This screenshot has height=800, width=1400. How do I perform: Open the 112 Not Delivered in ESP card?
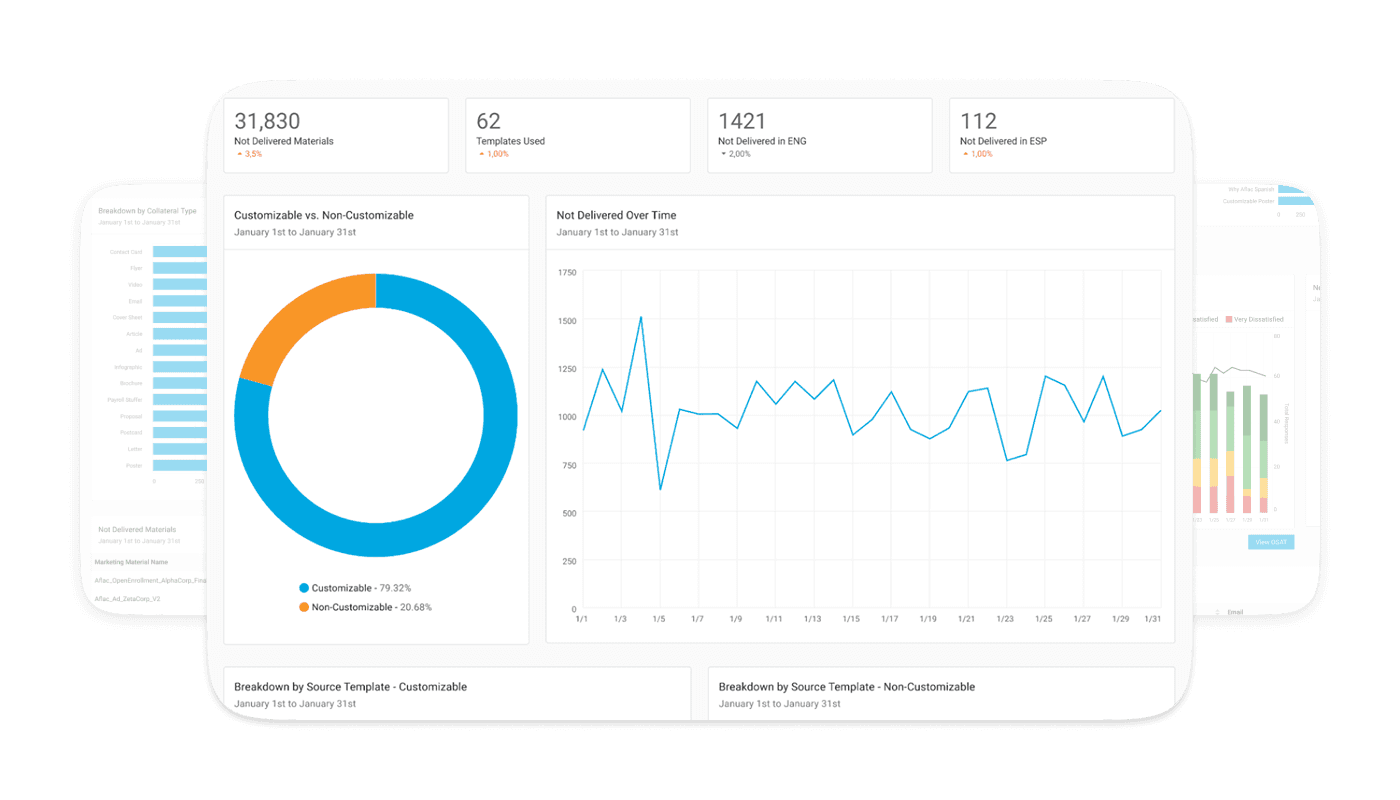tap(1062, 135)
